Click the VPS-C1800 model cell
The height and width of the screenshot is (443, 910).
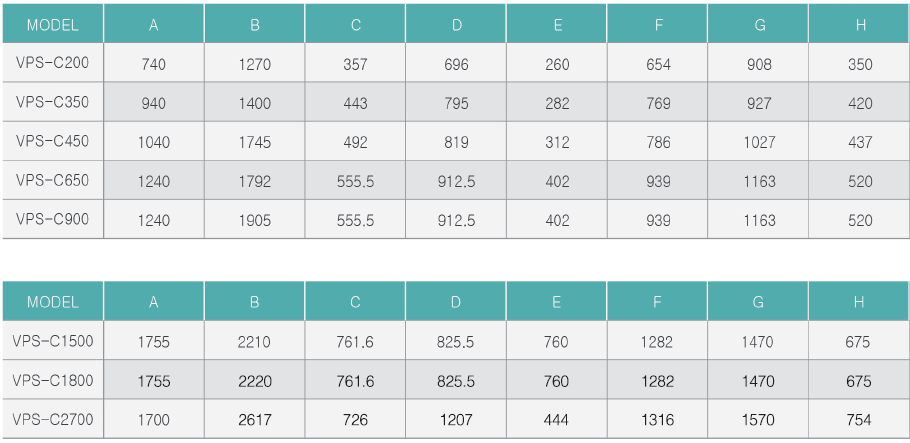tap(53, 380)
